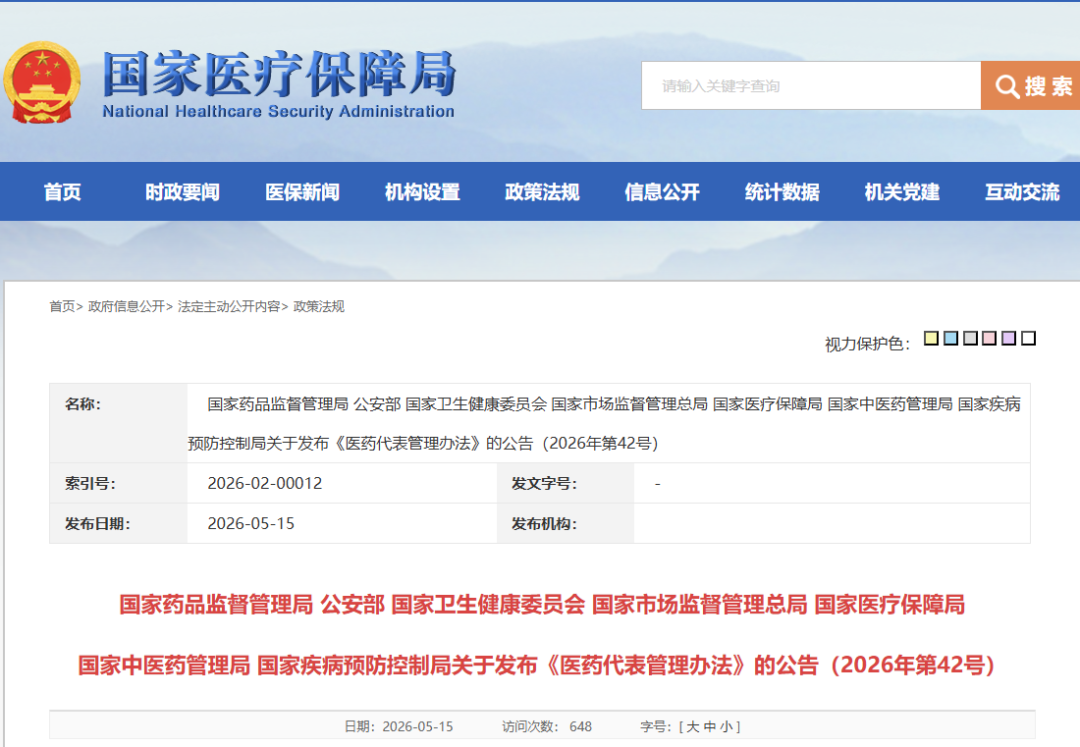The height and width of the screenshot is (747, 1080).
Task: Select the white eye-protection color swatch
Action: tap(1028, 338)
